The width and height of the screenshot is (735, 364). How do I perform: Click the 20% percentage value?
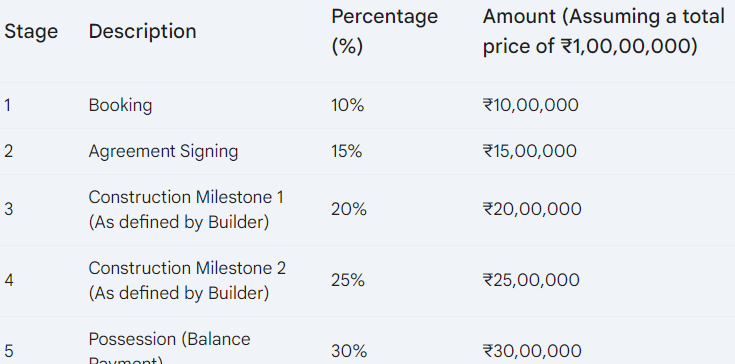349,209
